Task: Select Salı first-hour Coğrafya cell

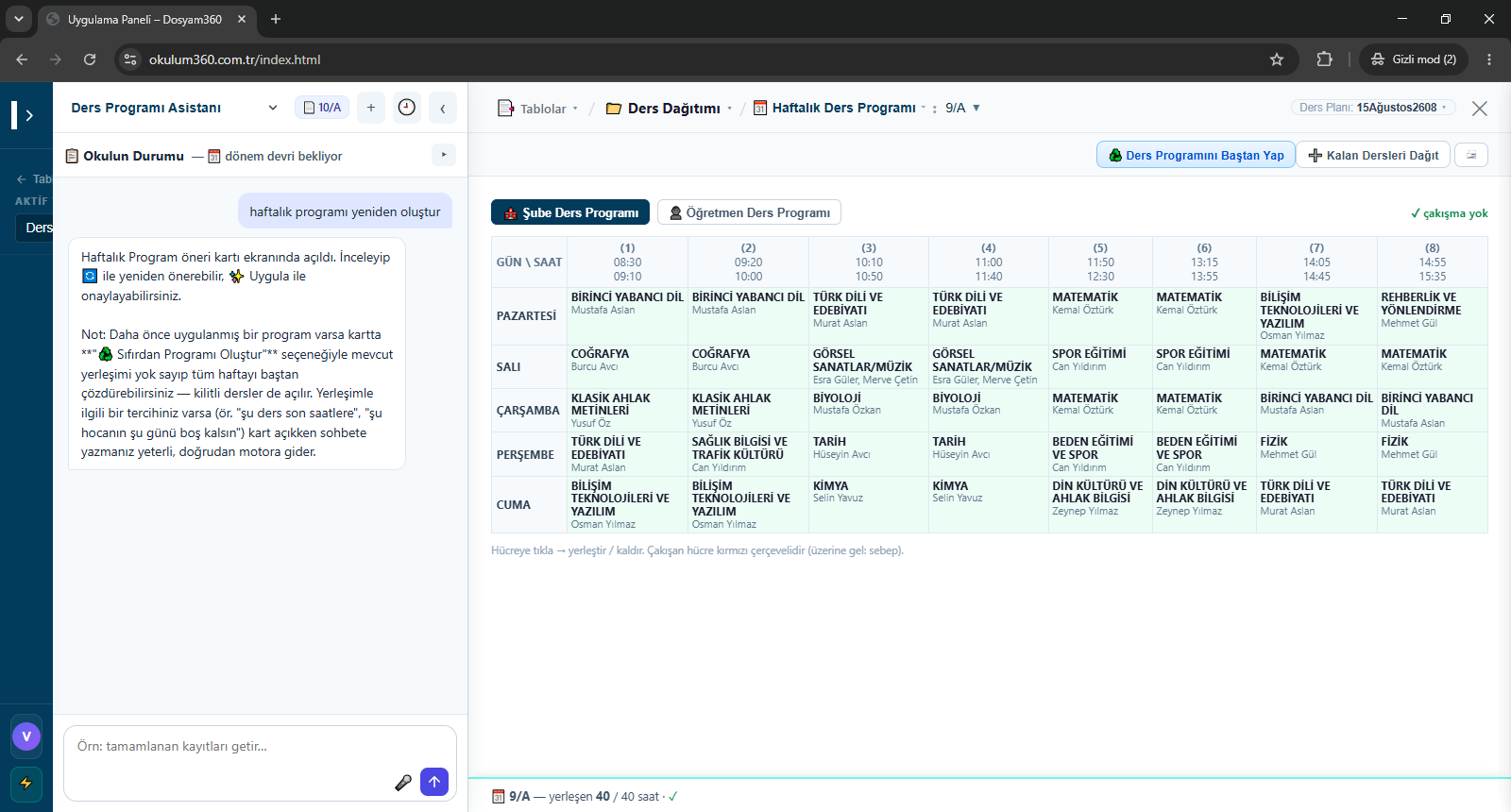Action: [627, 366]
